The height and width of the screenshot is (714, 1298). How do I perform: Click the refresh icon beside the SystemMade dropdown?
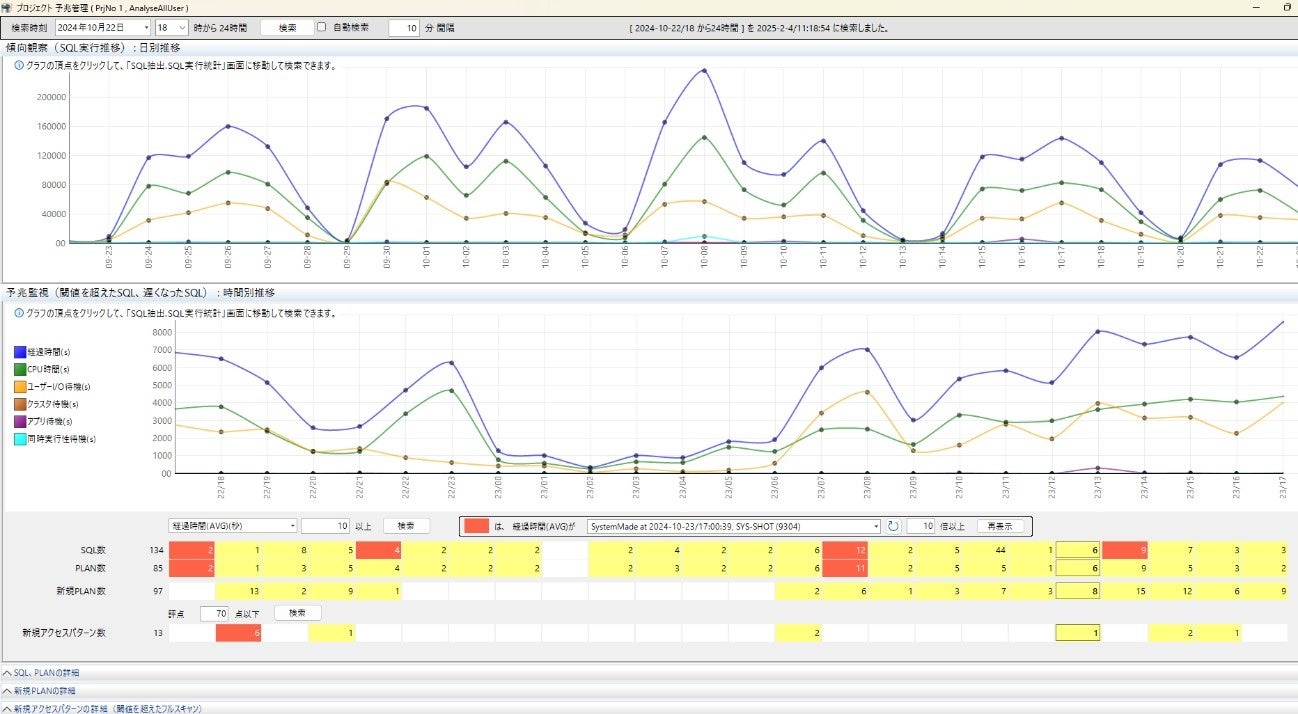[x=893, y=526]
